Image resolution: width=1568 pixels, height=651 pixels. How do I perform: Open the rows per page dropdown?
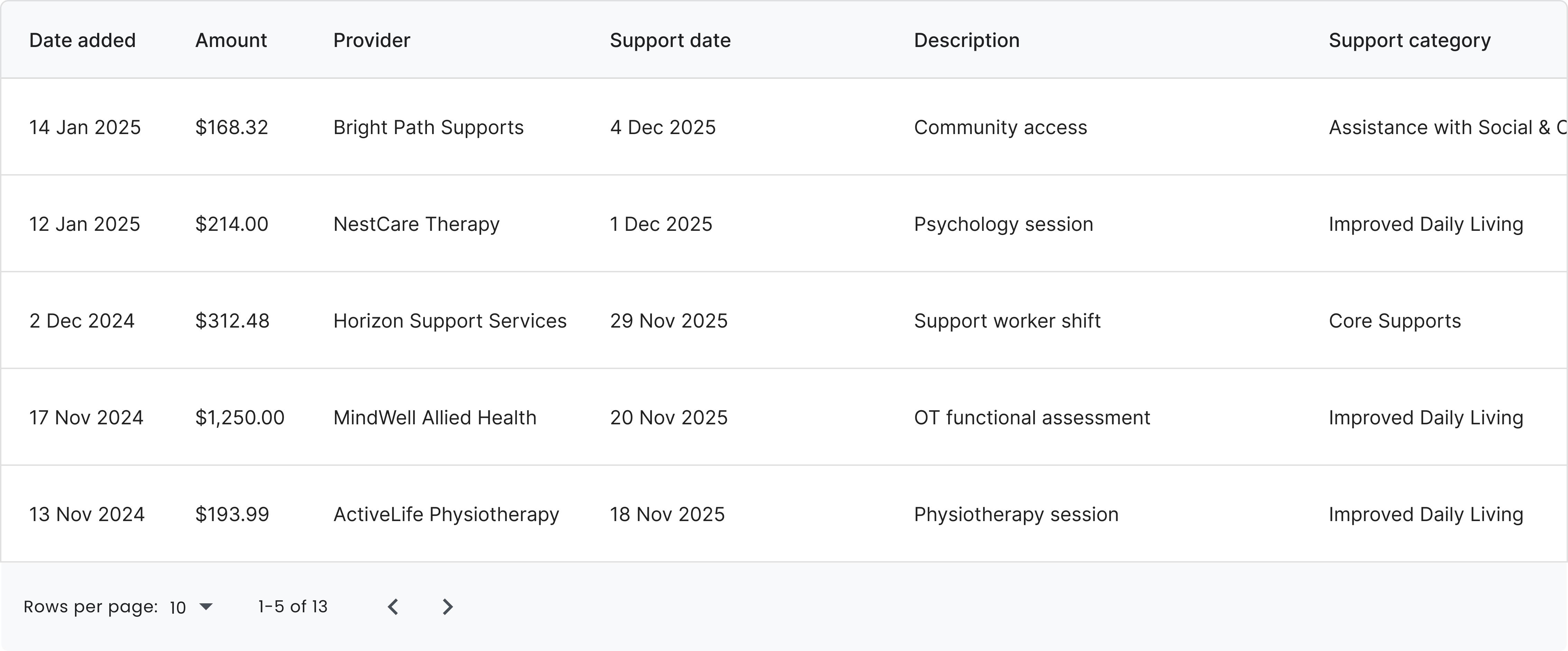point(191,606)
